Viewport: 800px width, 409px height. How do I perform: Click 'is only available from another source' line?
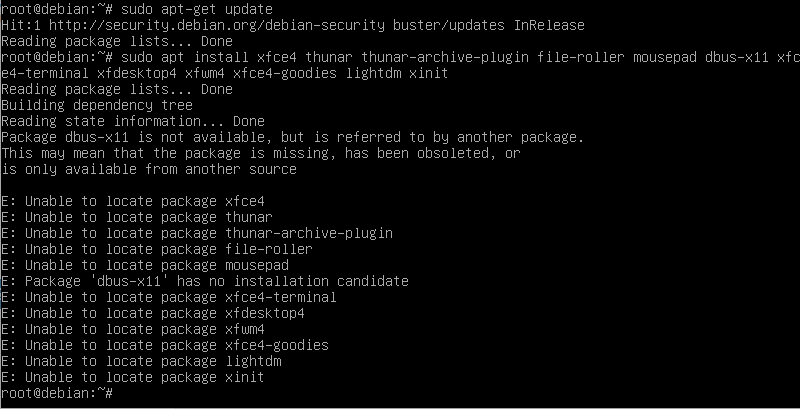(148, 169)
